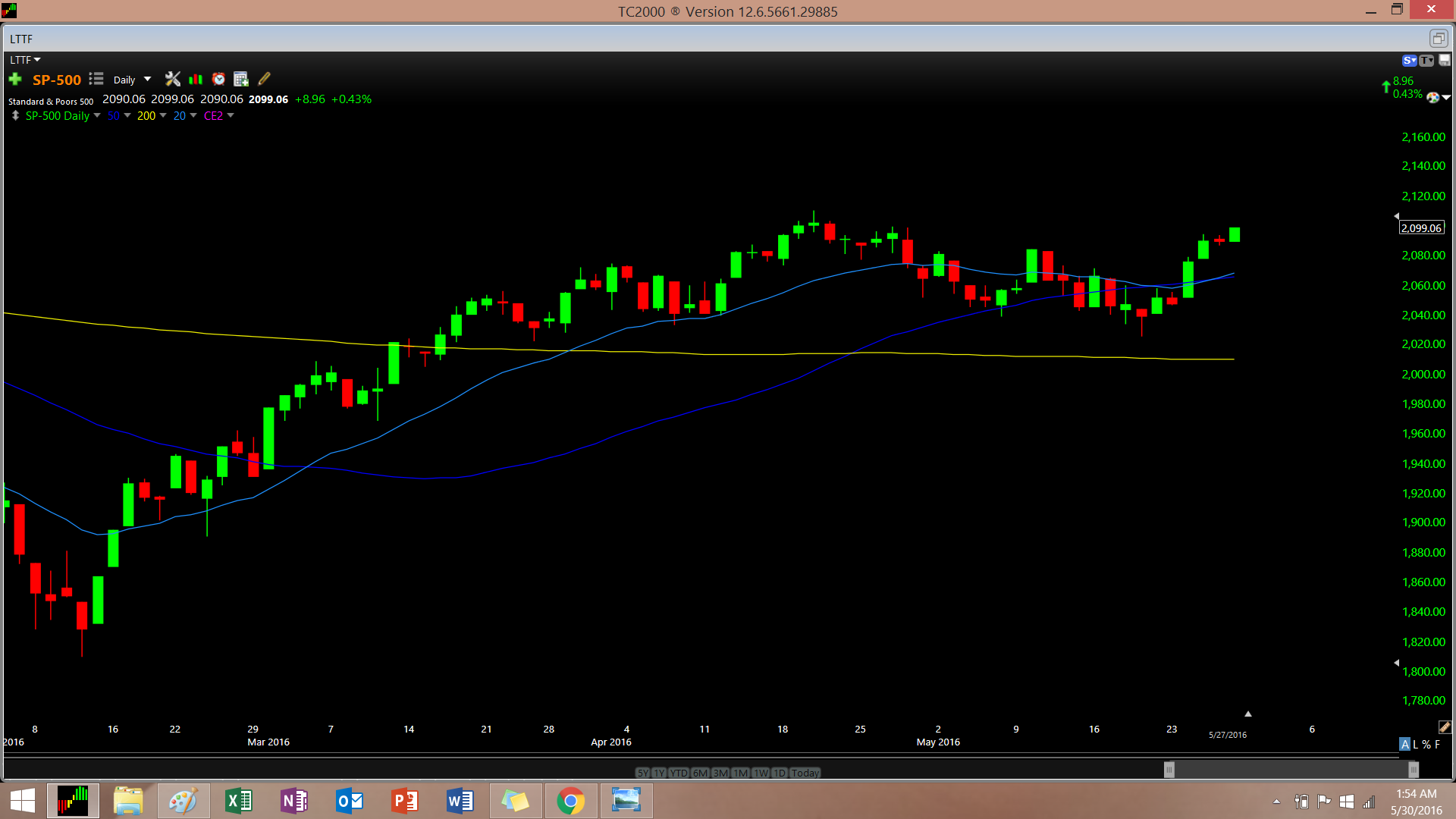Select the pencil drawing tools icon
This screenshot has height=819, width=1456.
264,79
